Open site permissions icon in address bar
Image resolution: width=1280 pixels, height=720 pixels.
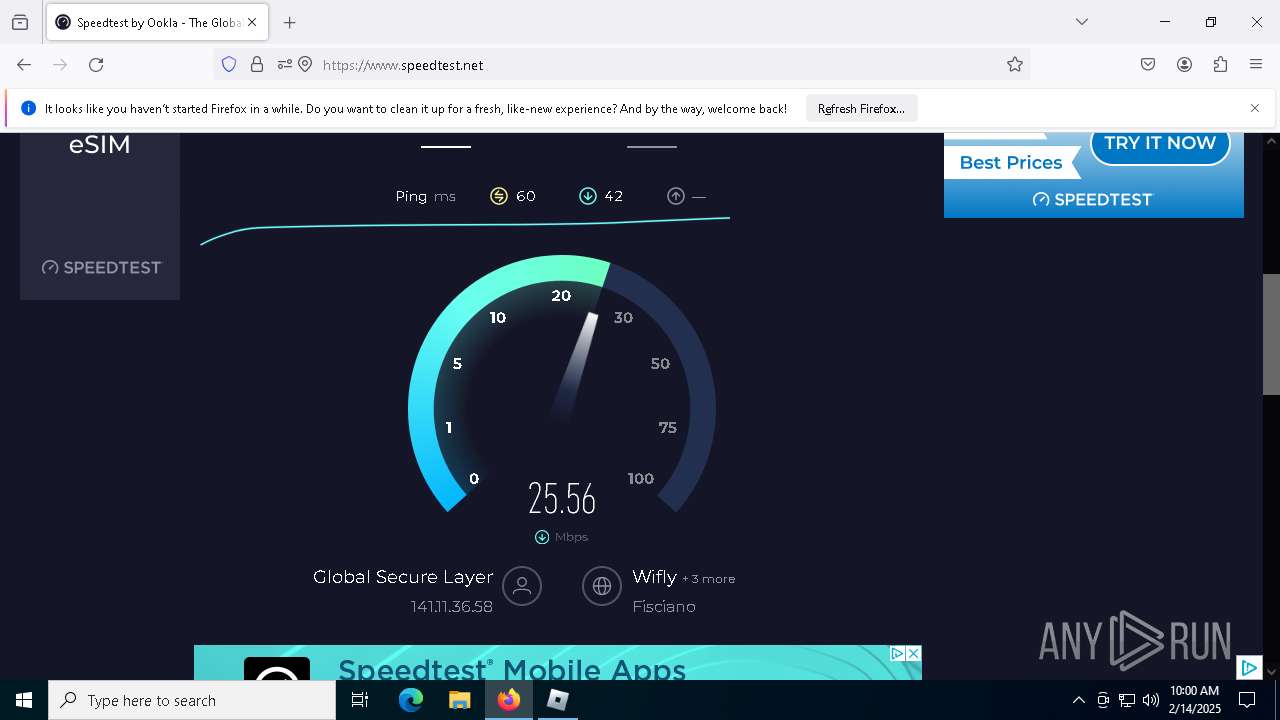click(x=284, y=65)
